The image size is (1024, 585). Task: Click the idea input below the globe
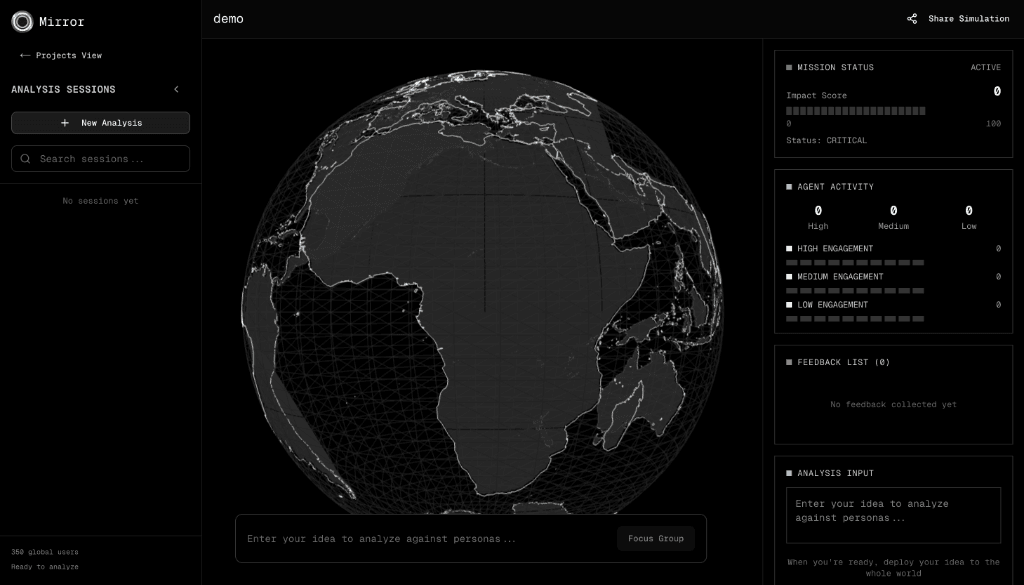425,539
